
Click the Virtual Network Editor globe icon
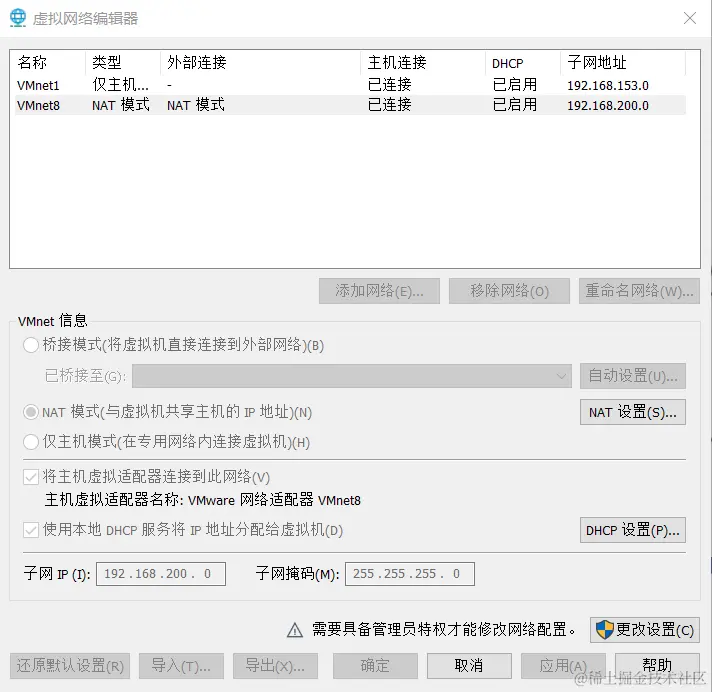pos(18,18)
